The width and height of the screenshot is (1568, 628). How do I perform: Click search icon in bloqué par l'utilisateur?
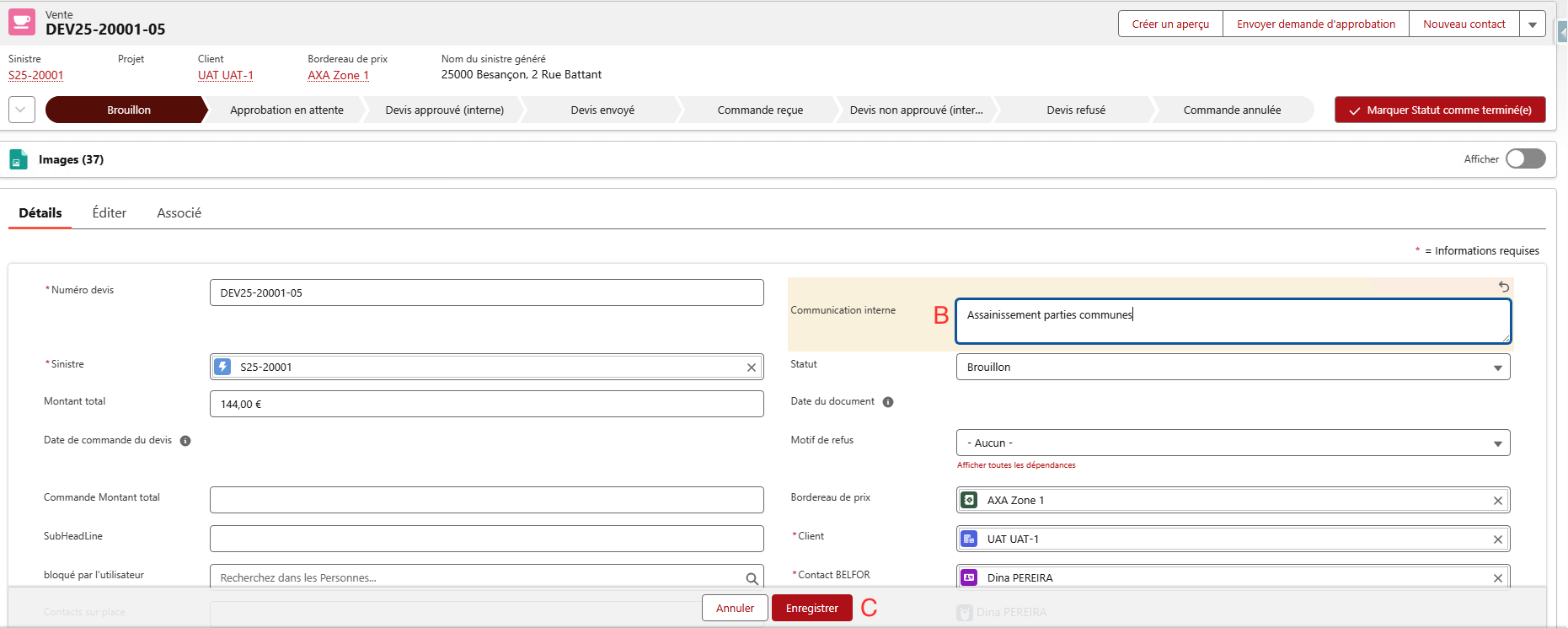coord(752,578)
